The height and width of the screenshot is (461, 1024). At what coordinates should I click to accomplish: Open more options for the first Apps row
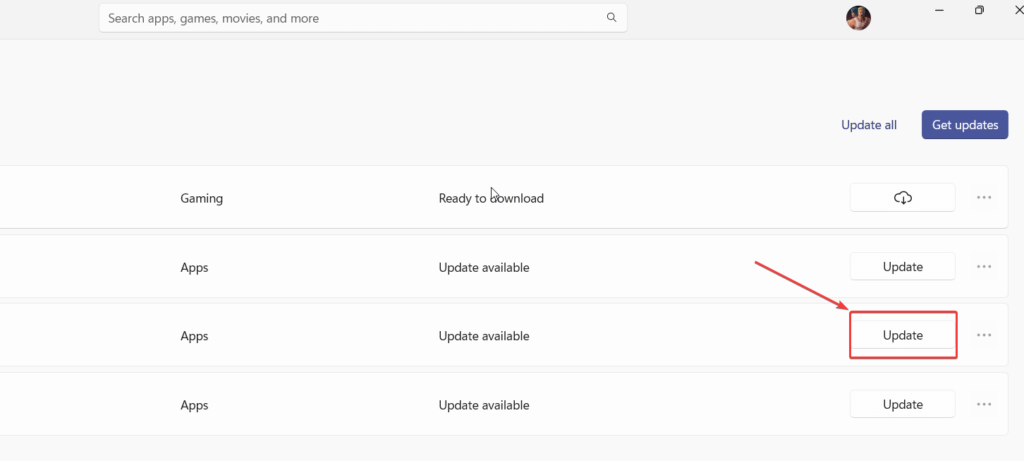tap(984, 267)
